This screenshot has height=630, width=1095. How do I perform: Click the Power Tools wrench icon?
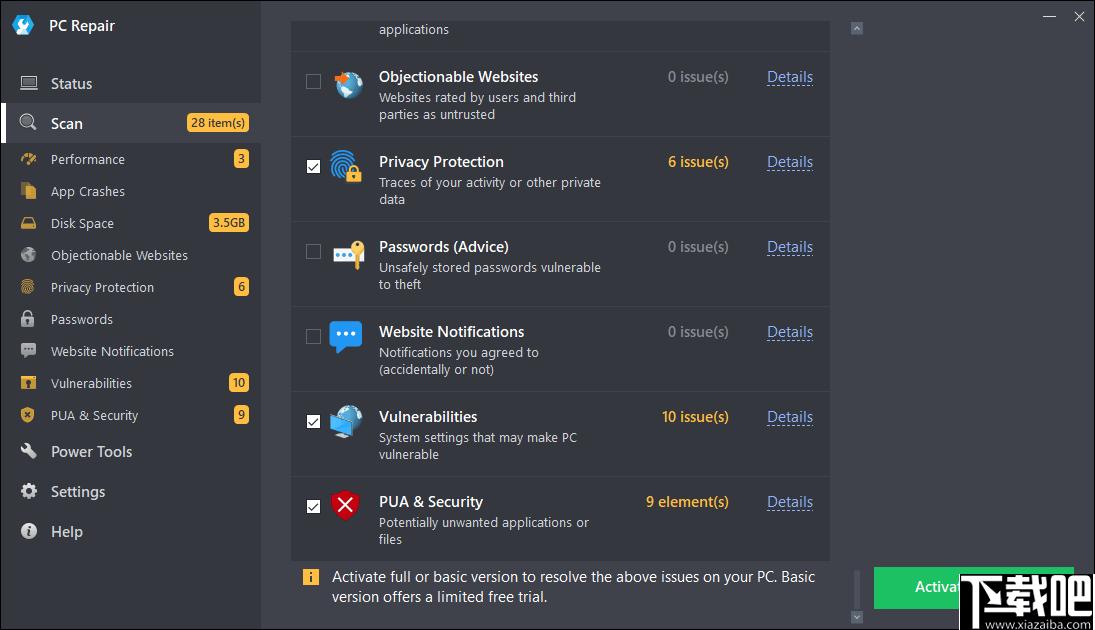pyautogui.click(x=29, y=451)
